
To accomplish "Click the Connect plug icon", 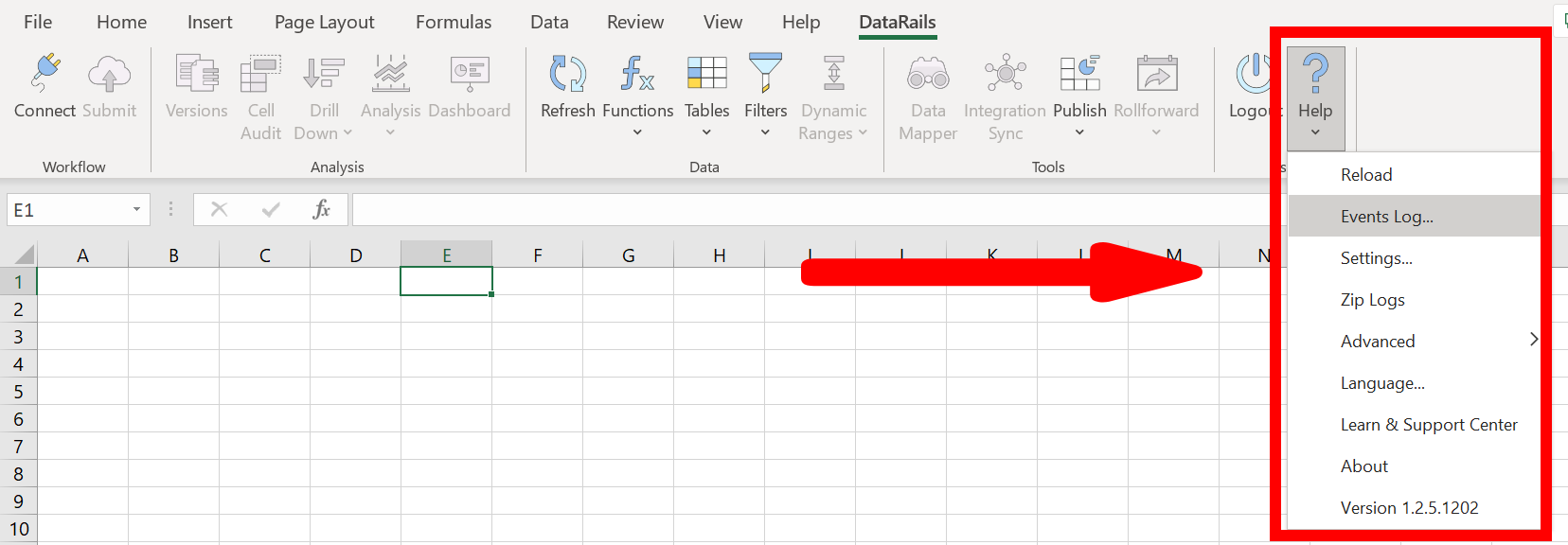I will click(45, 73).
